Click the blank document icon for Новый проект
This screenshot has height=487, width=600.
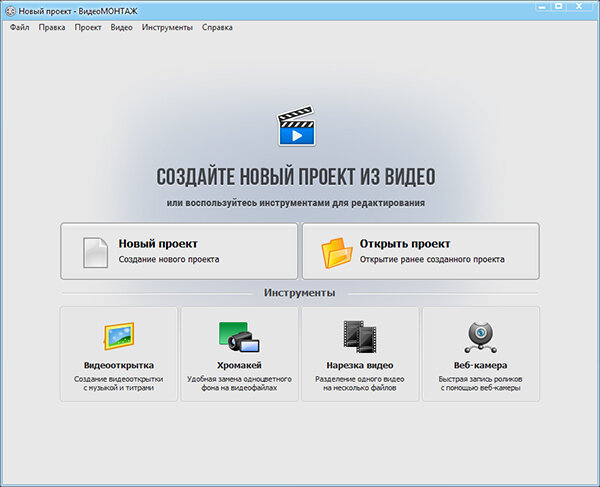tap(95, 252)
